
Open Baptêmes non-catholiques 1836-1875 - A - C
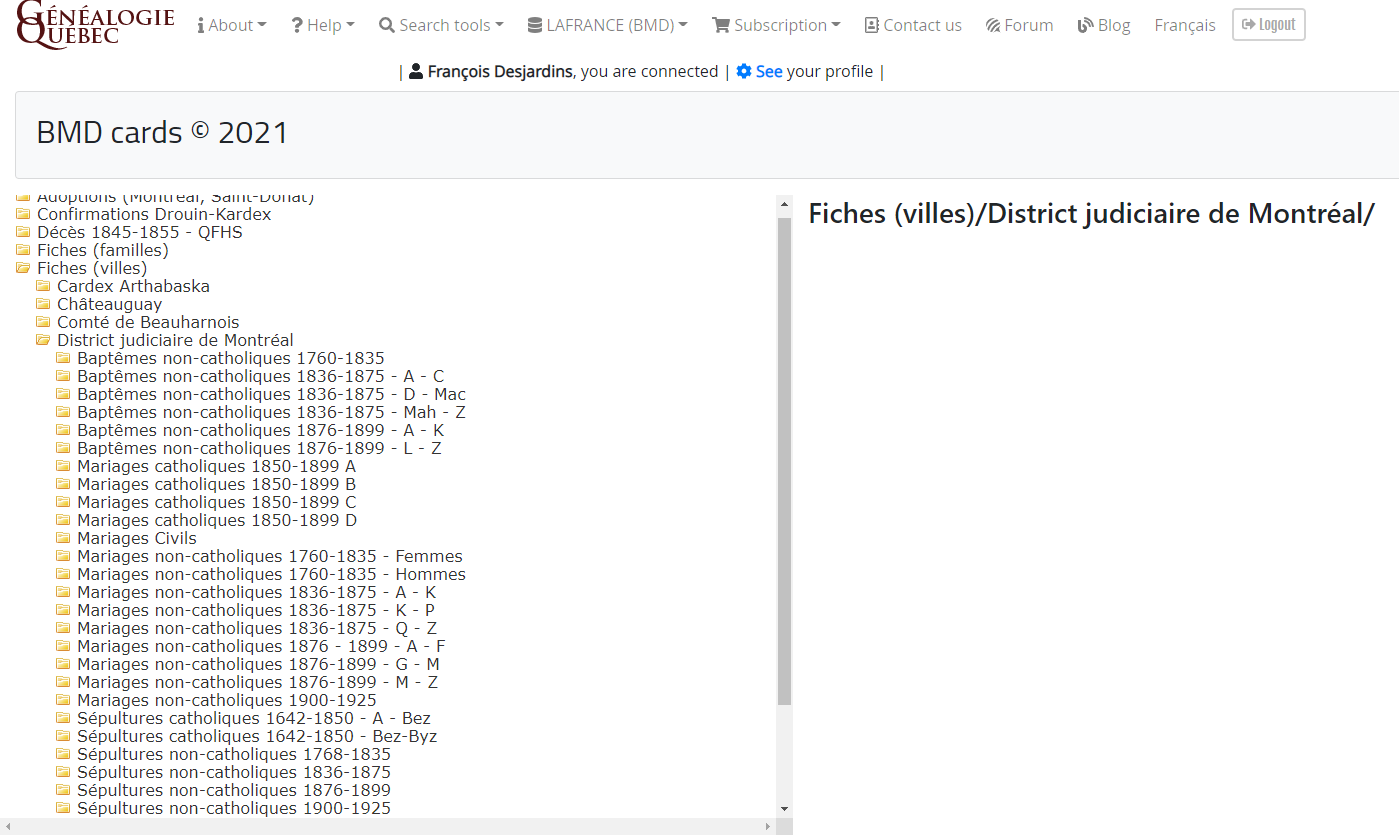coord(260,376)
